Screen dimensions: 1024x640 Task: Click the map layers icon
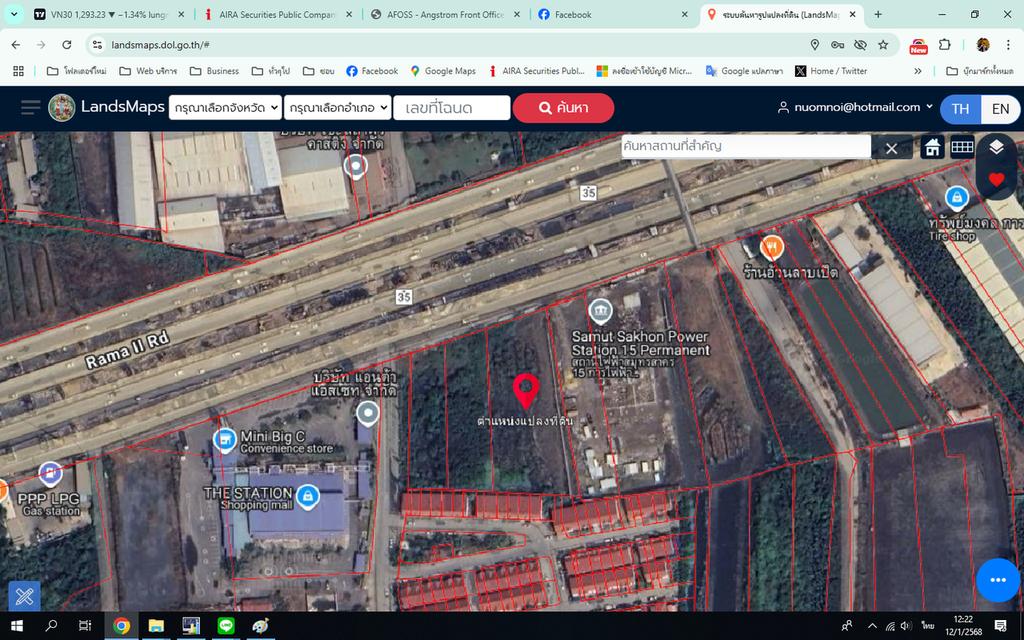996,148
